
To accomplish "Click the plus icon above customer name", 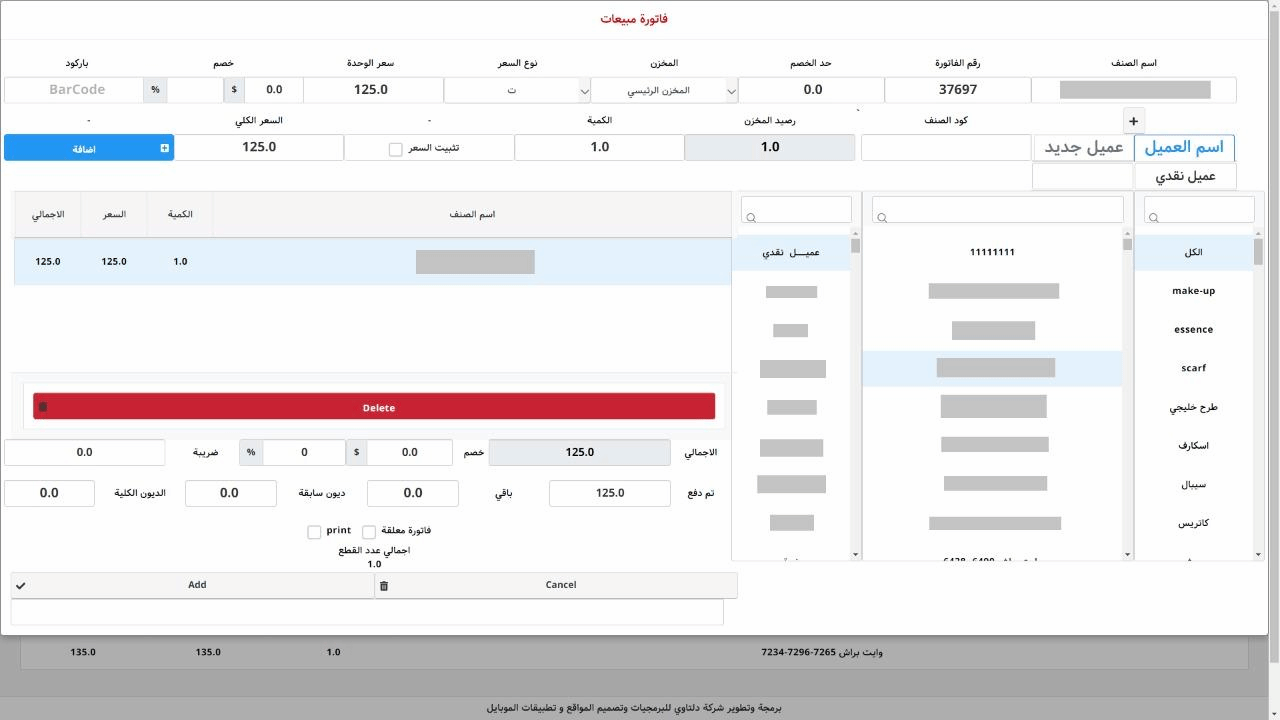I will pyautogui.click(x=1133, y=121).
